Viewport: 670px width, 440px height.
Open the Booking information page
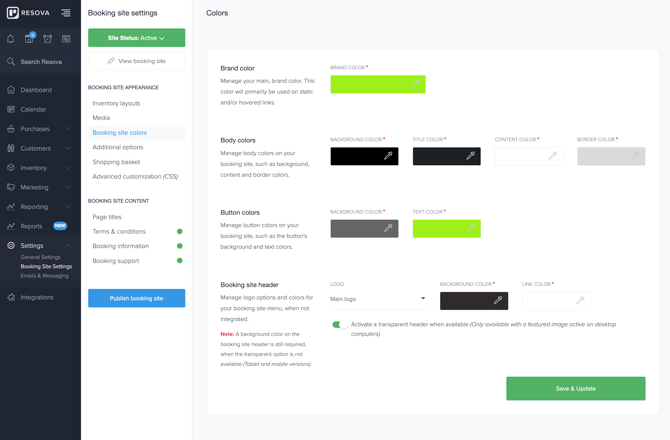120,246
